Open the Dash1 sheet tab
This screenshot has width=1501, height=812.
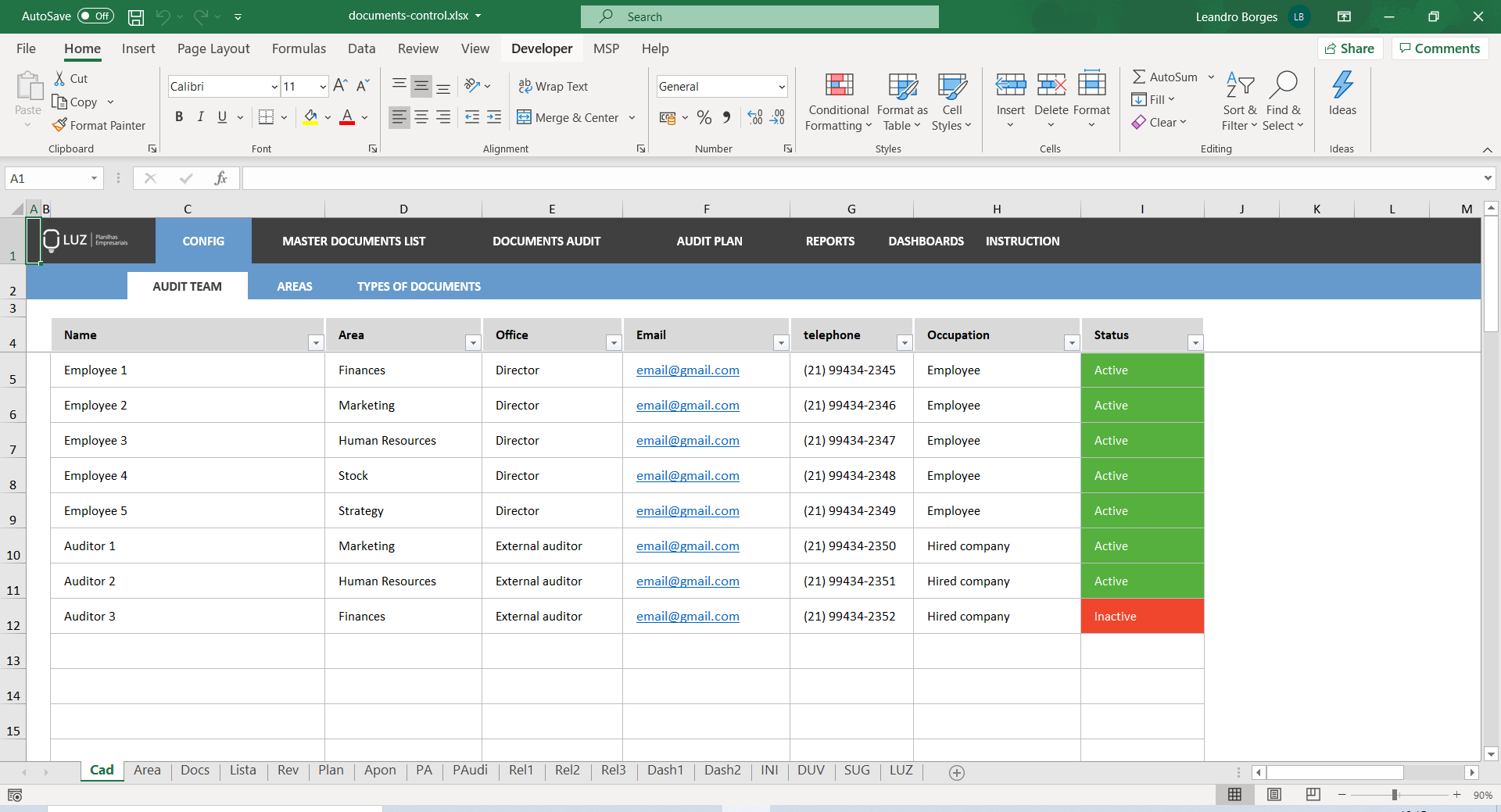click(665, 770)
